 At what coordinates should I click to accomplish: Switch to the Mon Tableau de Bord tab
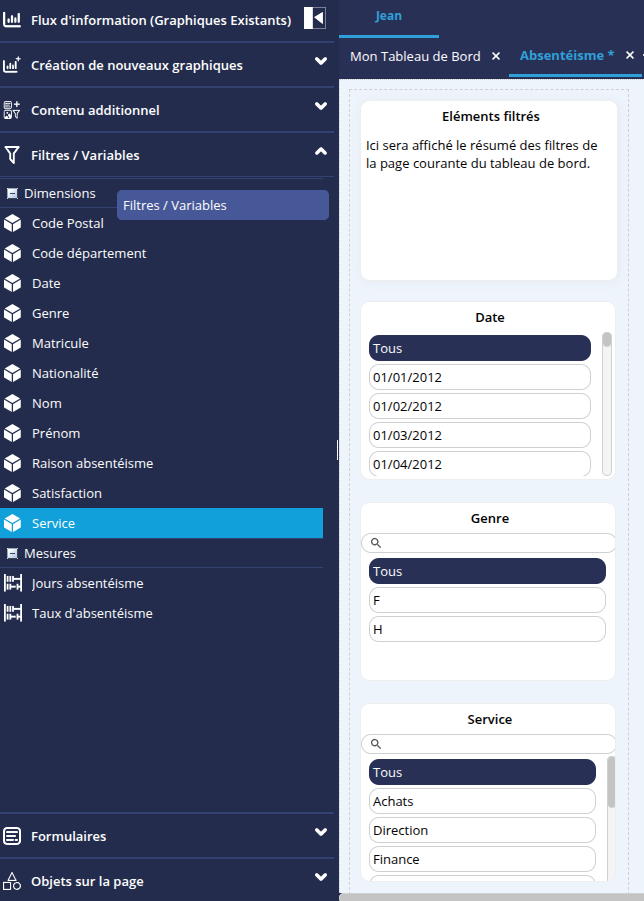[415, 57]
